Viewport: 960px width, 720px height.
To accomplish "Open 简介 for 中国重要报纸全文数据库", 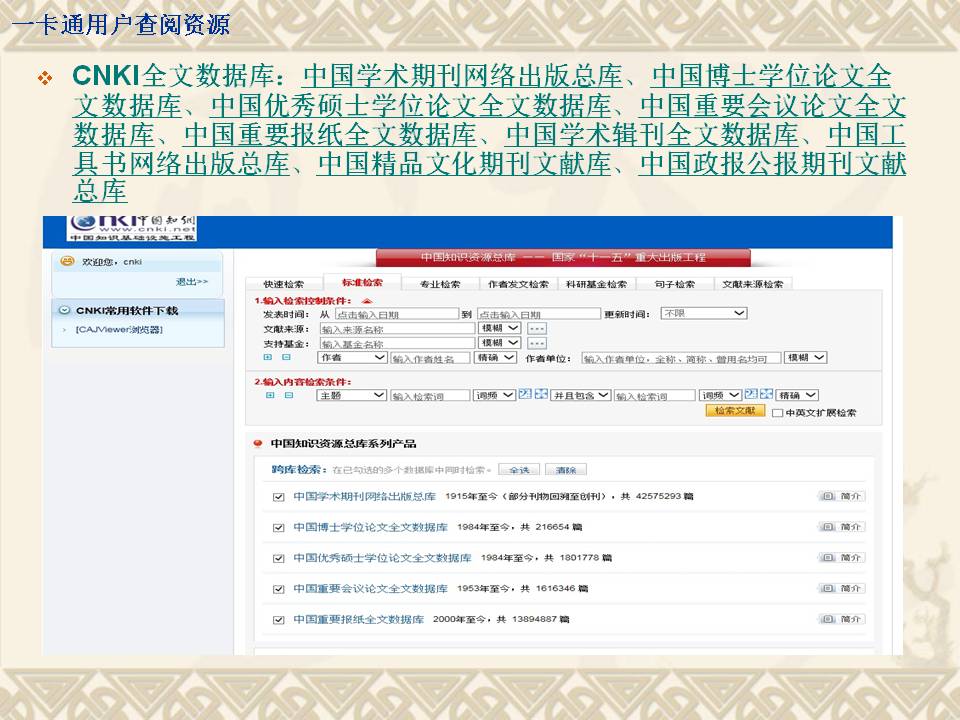I will click(x=842, y=619).
